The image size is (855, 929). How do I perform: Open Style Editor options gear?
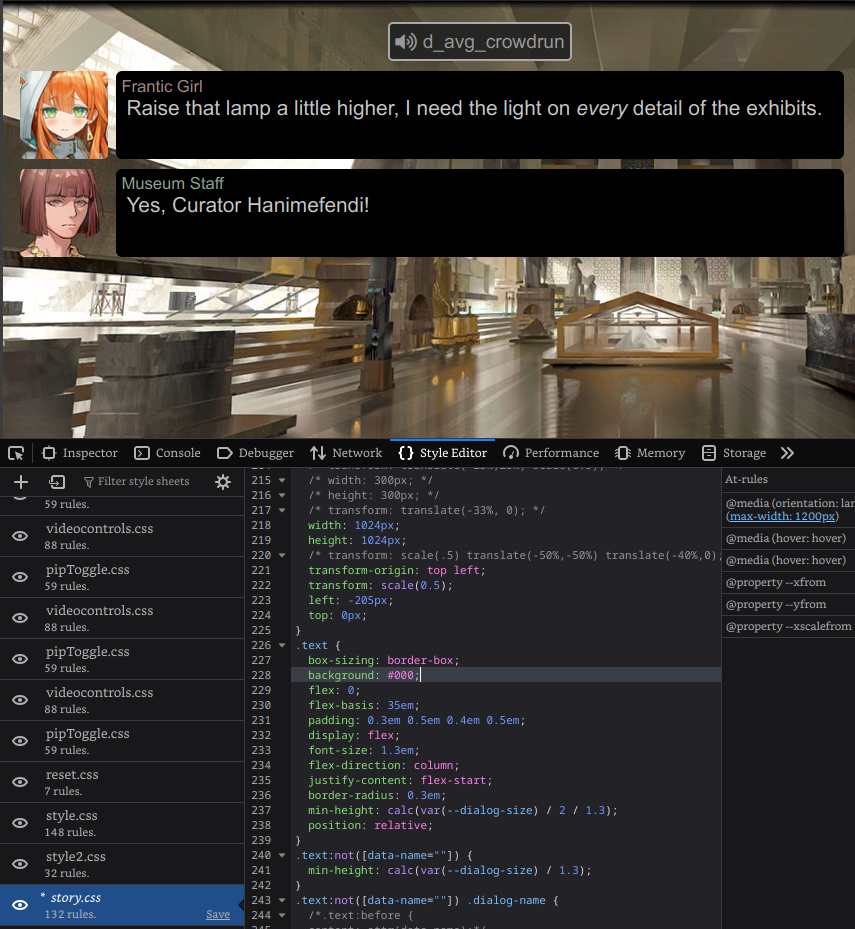tap(223, 482)
